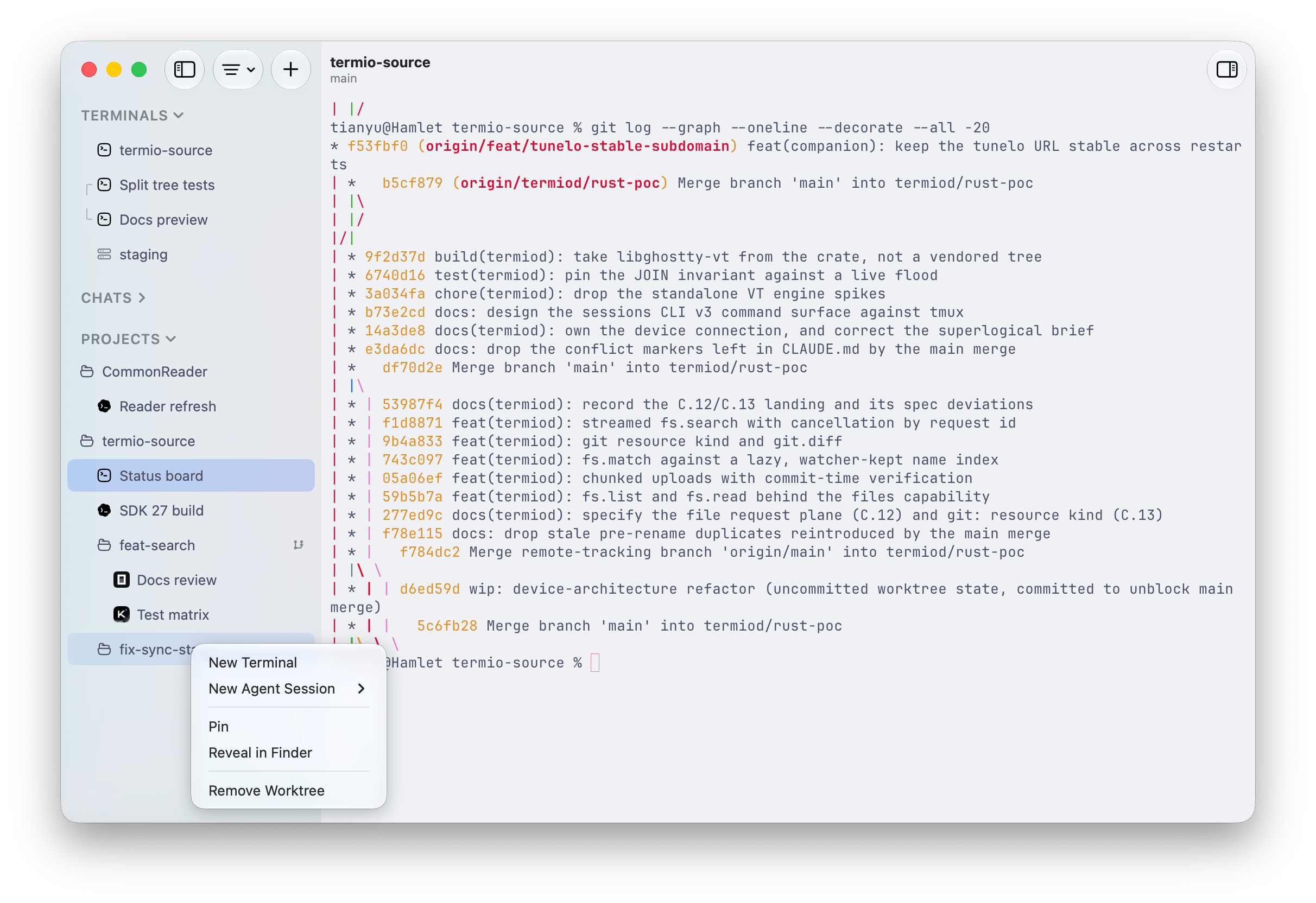Screen dimensions: 1316x903
Task: Click the termio-source window title
Action: click(x=380, y=62)
